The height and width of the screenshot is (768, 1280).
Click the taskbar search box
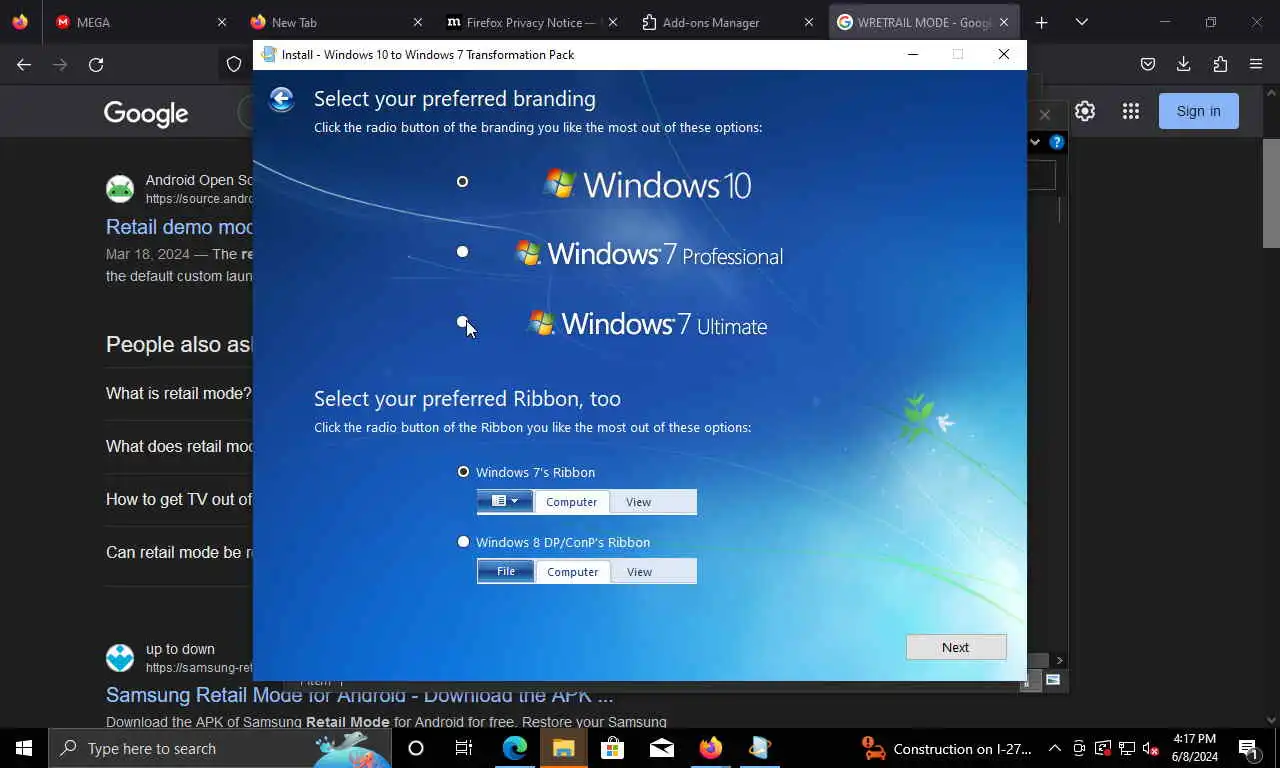coord(220,748)
